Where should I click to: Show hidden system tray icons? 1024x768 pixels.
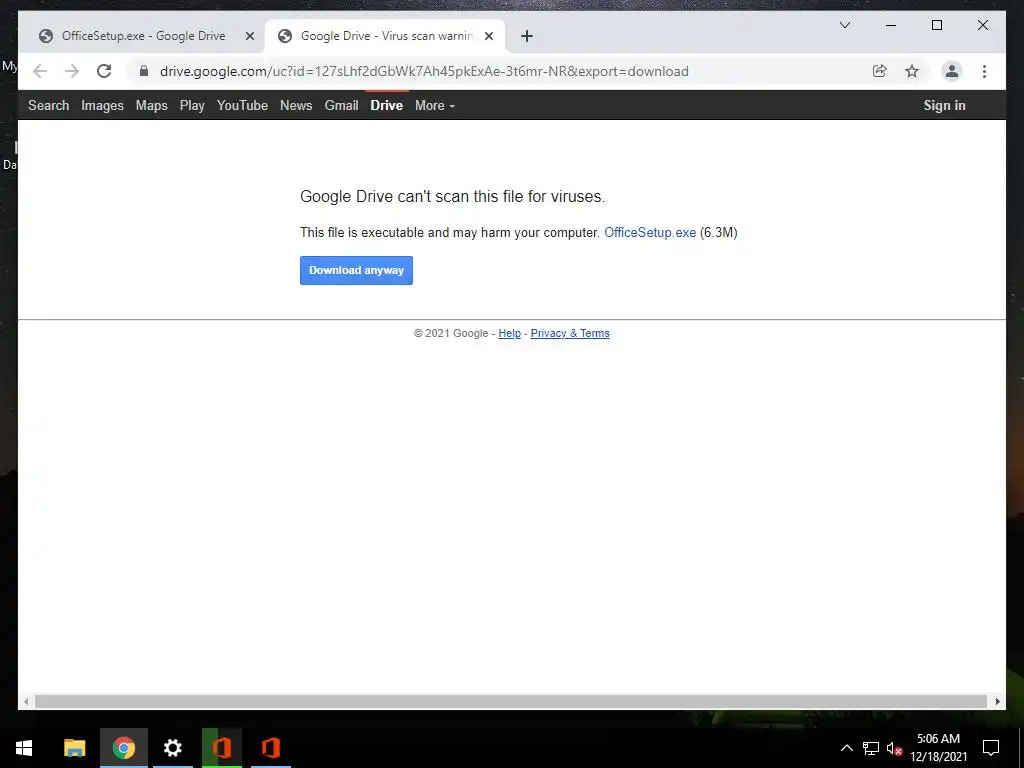coord(846,748)
